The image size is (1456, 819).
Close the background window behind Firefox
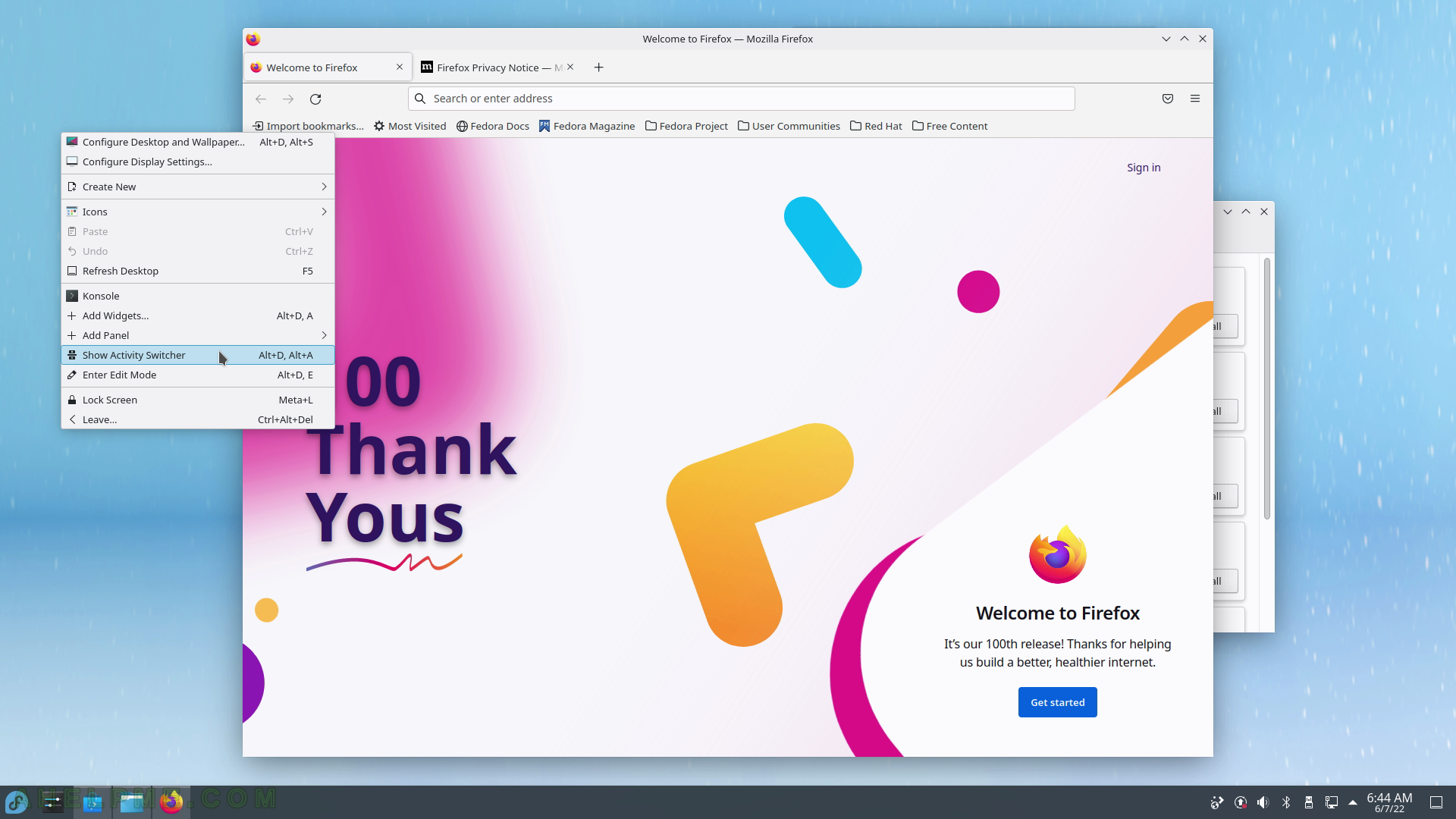1264,212
